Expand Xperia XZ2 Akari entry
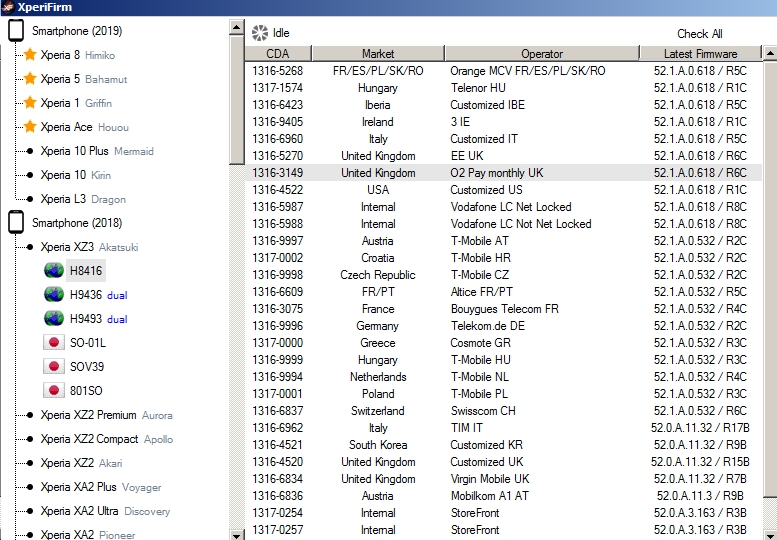This screenshot has height=540, width=777. 30,463
